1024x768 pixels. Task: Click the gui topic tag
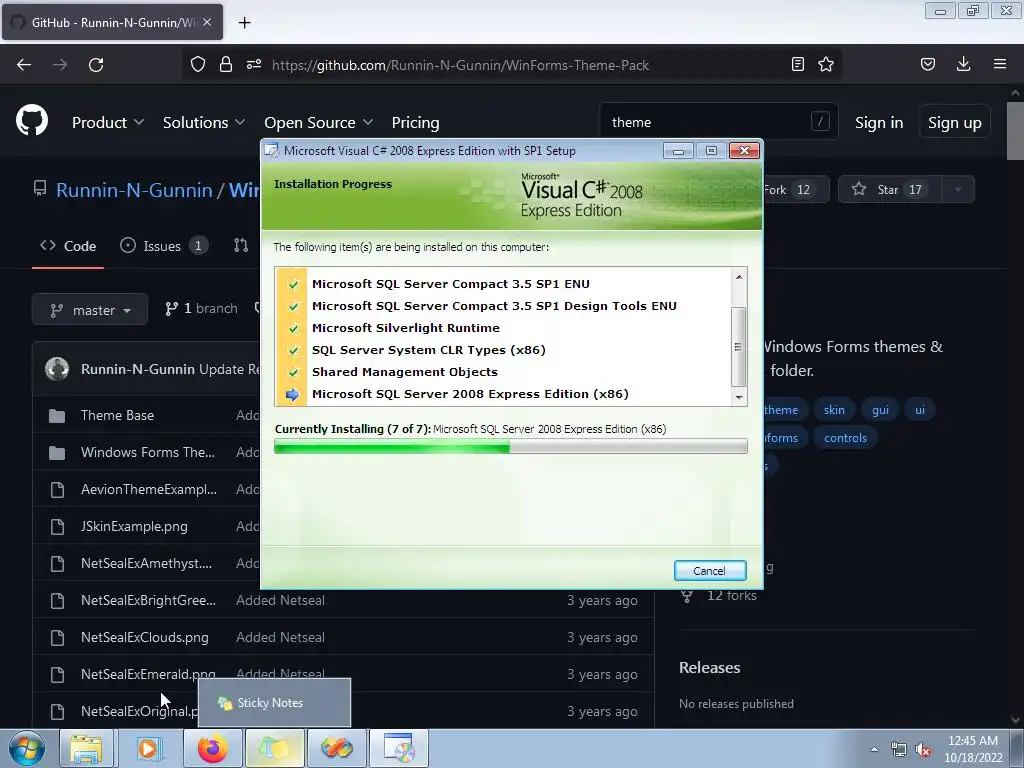880,410
